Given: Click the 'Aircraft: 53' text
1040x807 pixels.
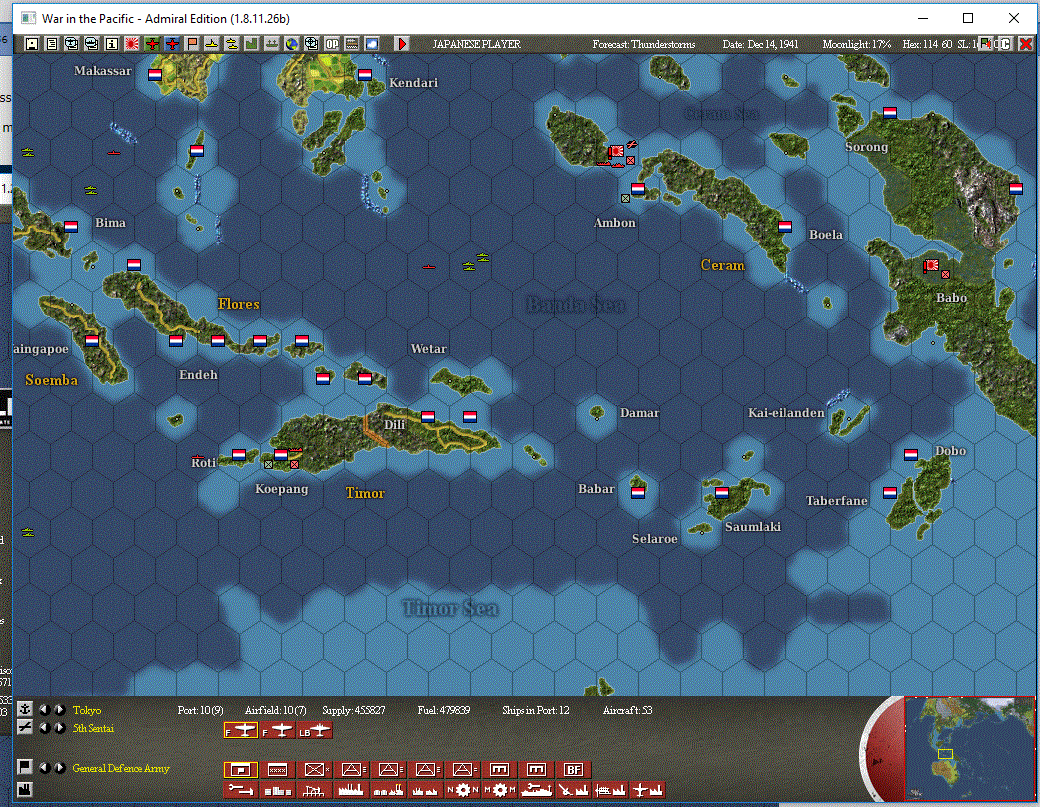Looking at the screenshot, I should click(627, 710).
